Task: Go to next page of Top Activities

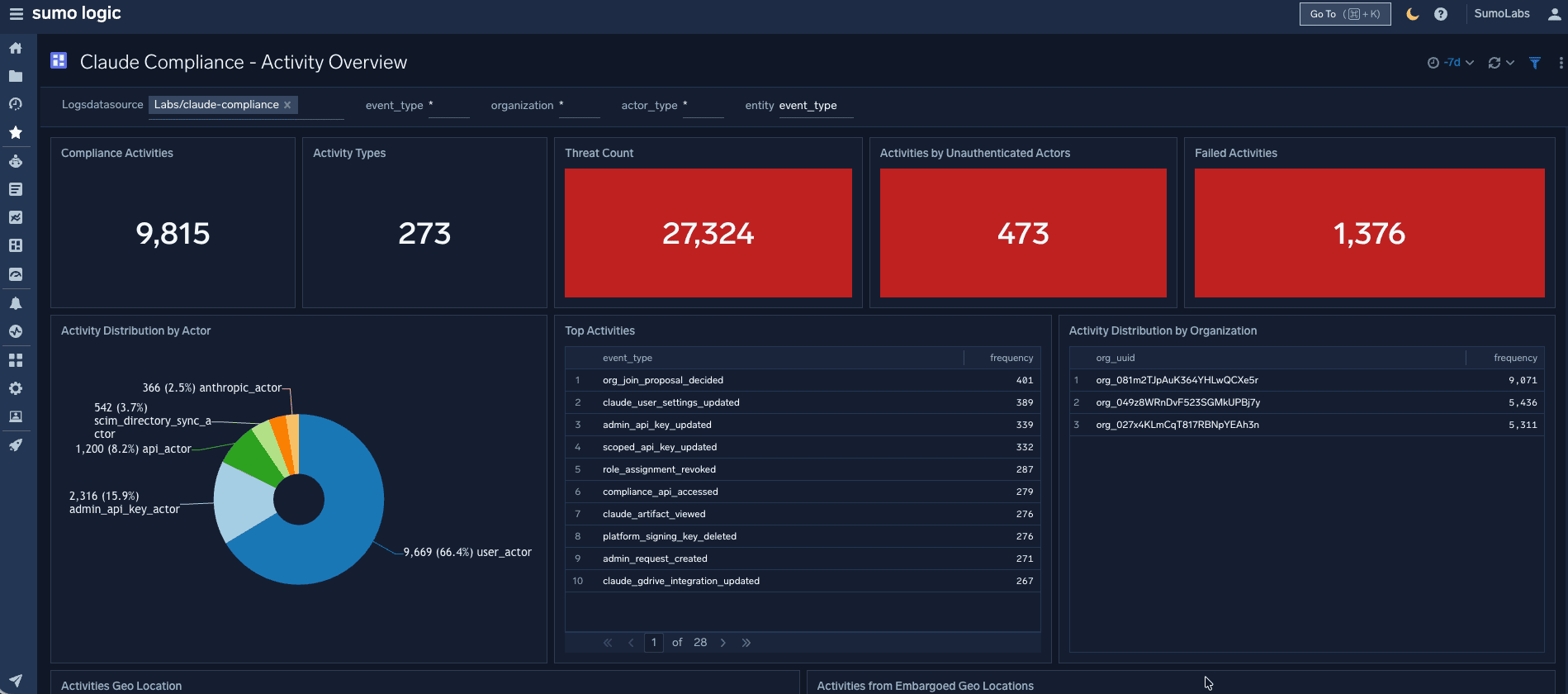Action: coord(723,643)
